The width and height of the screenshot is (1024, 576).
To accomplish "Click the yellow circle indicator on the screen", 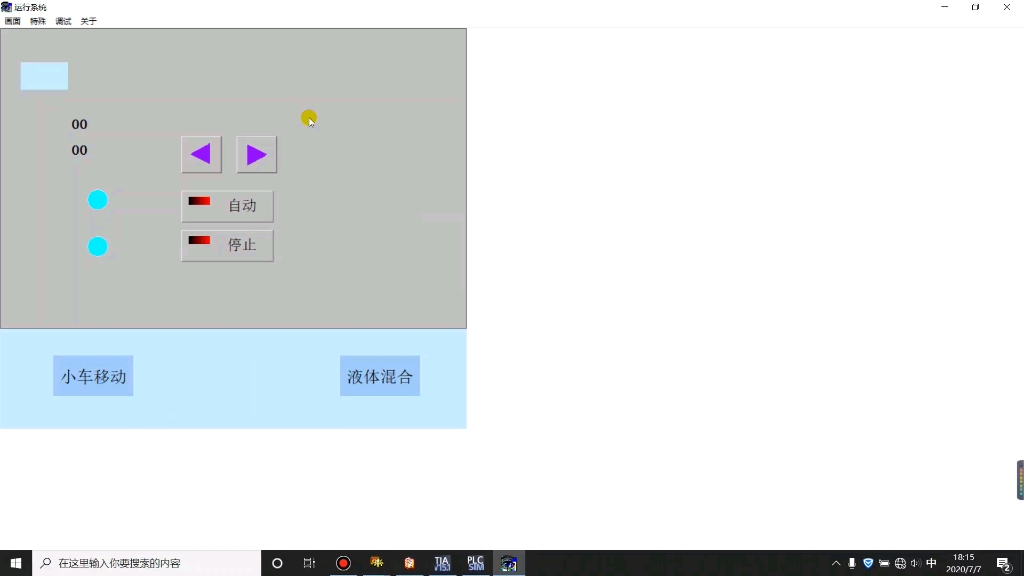I will click(309, 118).
